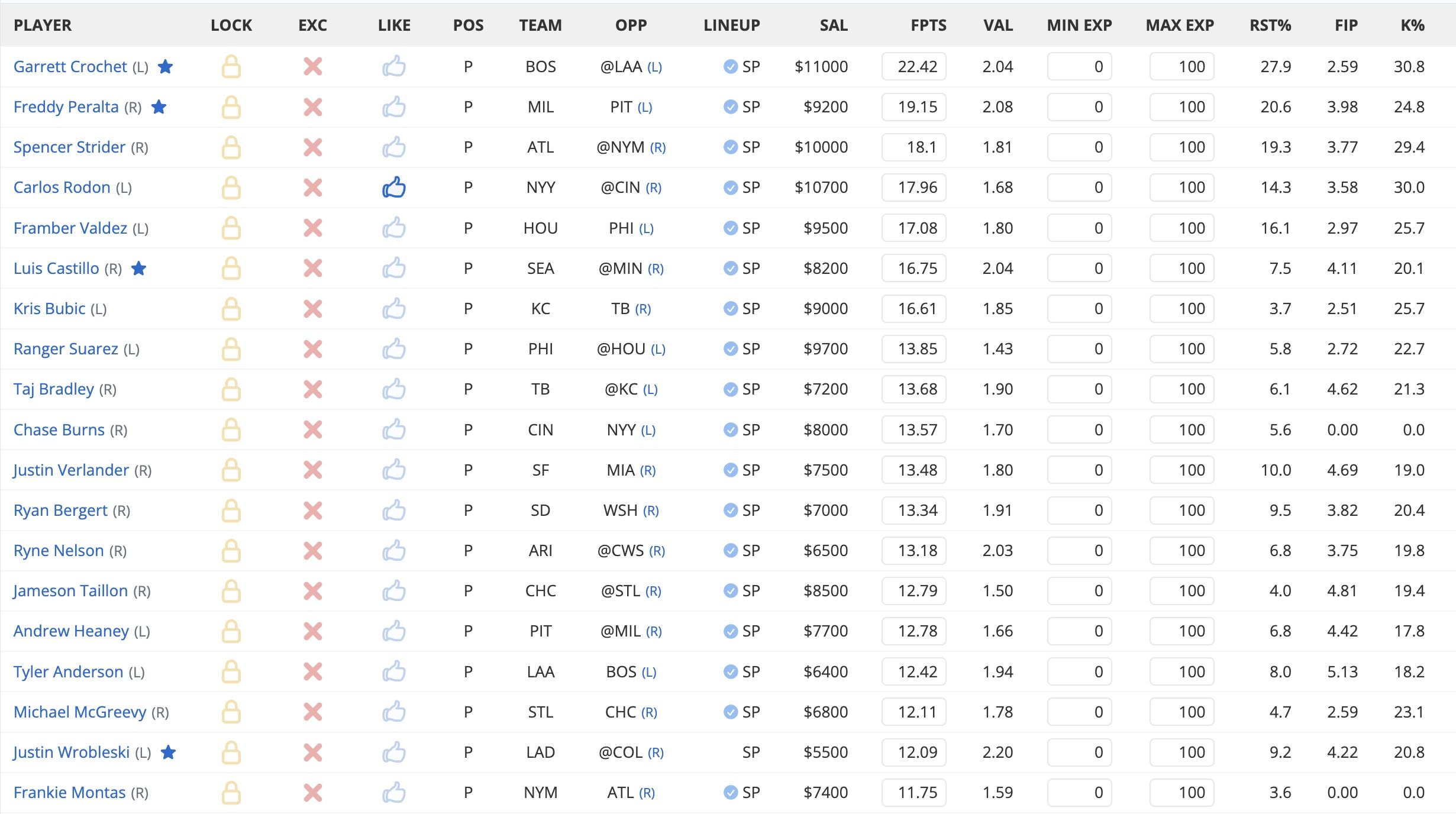Click Tyler Anderson FIP 5.13
1456x814 pixels.
click(1342, 672)
